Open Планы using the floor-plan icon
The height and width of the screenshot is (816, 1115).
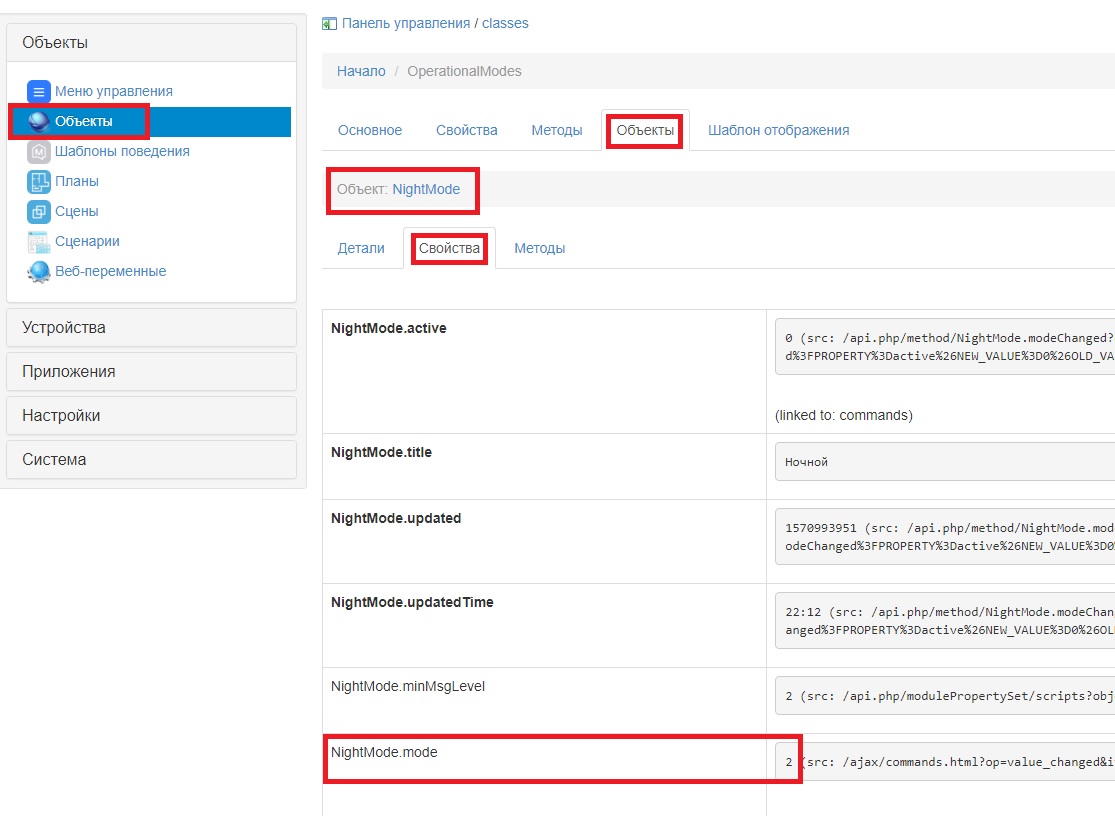(x=37, y=181)
